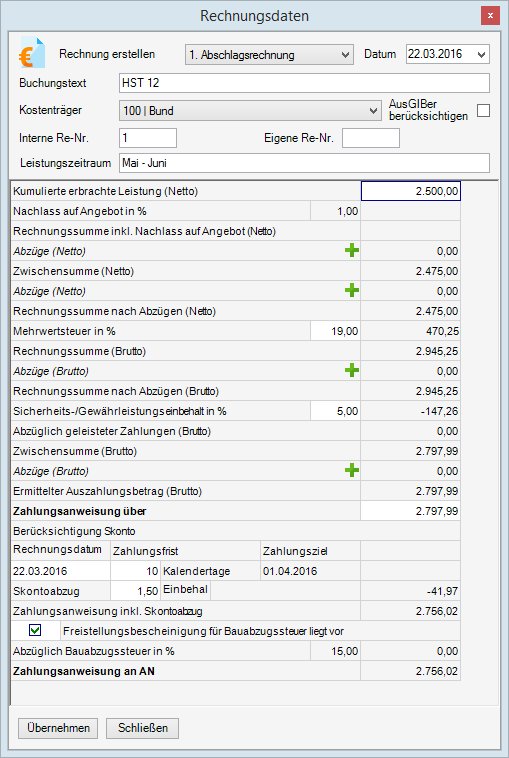Edit Sicherheitseinbehalt percent field 5,00
Viewport: 509px width, 758px height.
[x=335, y=411]
